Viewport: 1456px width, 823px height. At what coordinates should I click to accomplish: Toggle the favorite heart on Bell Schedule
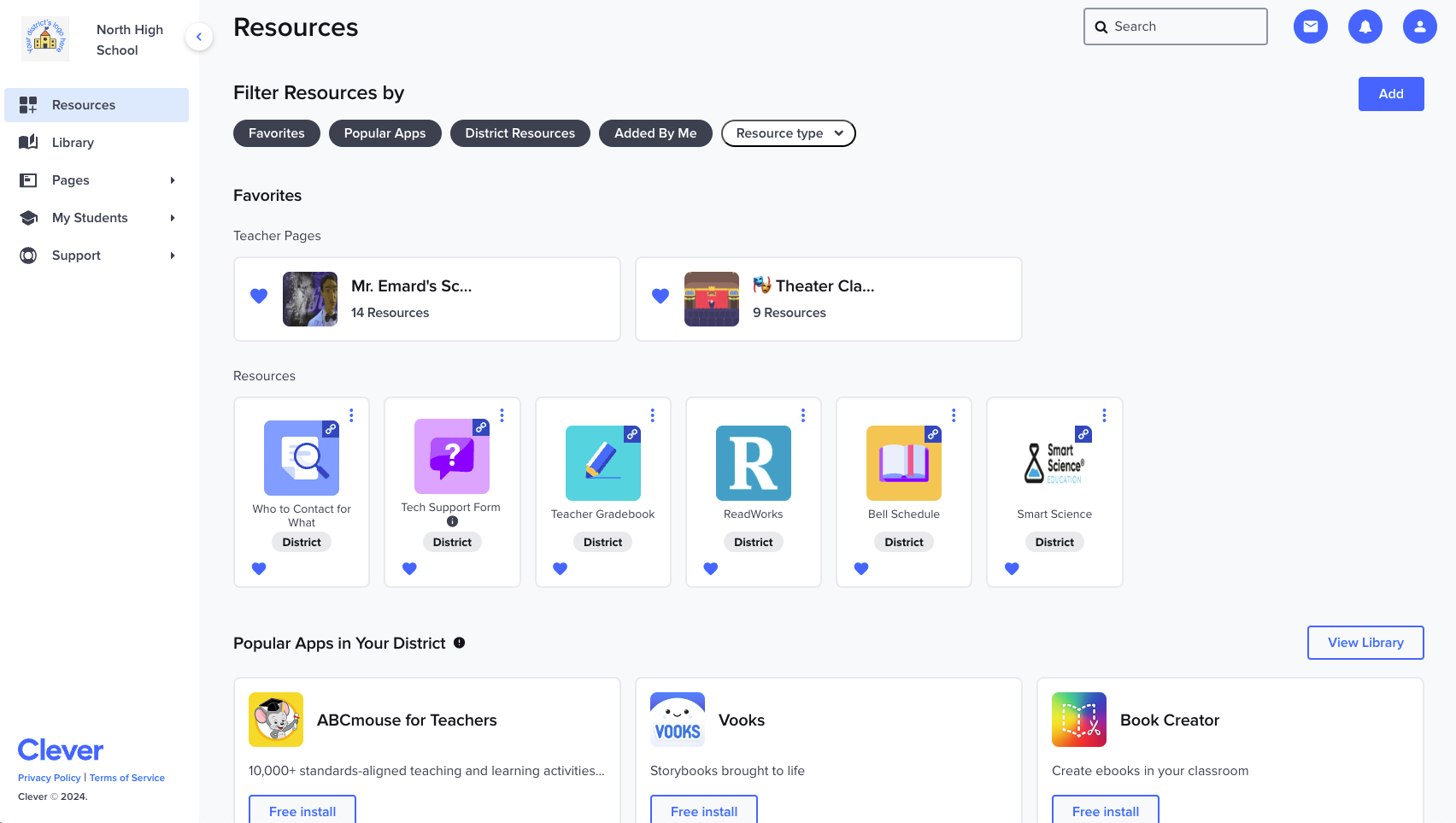(x=861, y=568)
